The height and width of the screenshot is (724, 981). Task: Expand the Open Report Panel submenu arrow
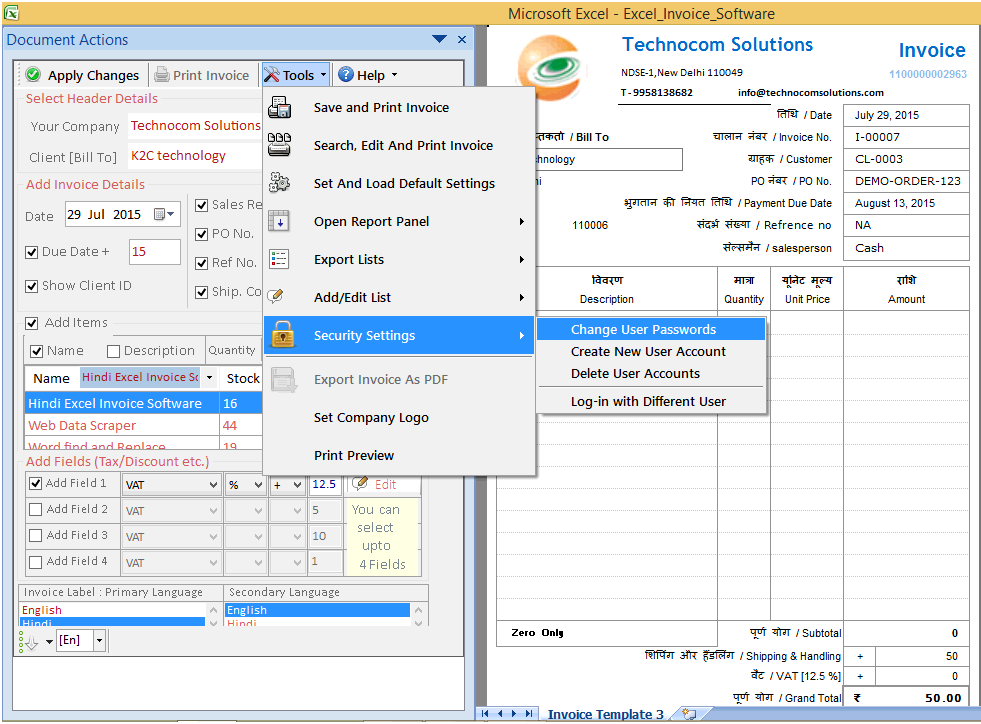coord(521,222)
